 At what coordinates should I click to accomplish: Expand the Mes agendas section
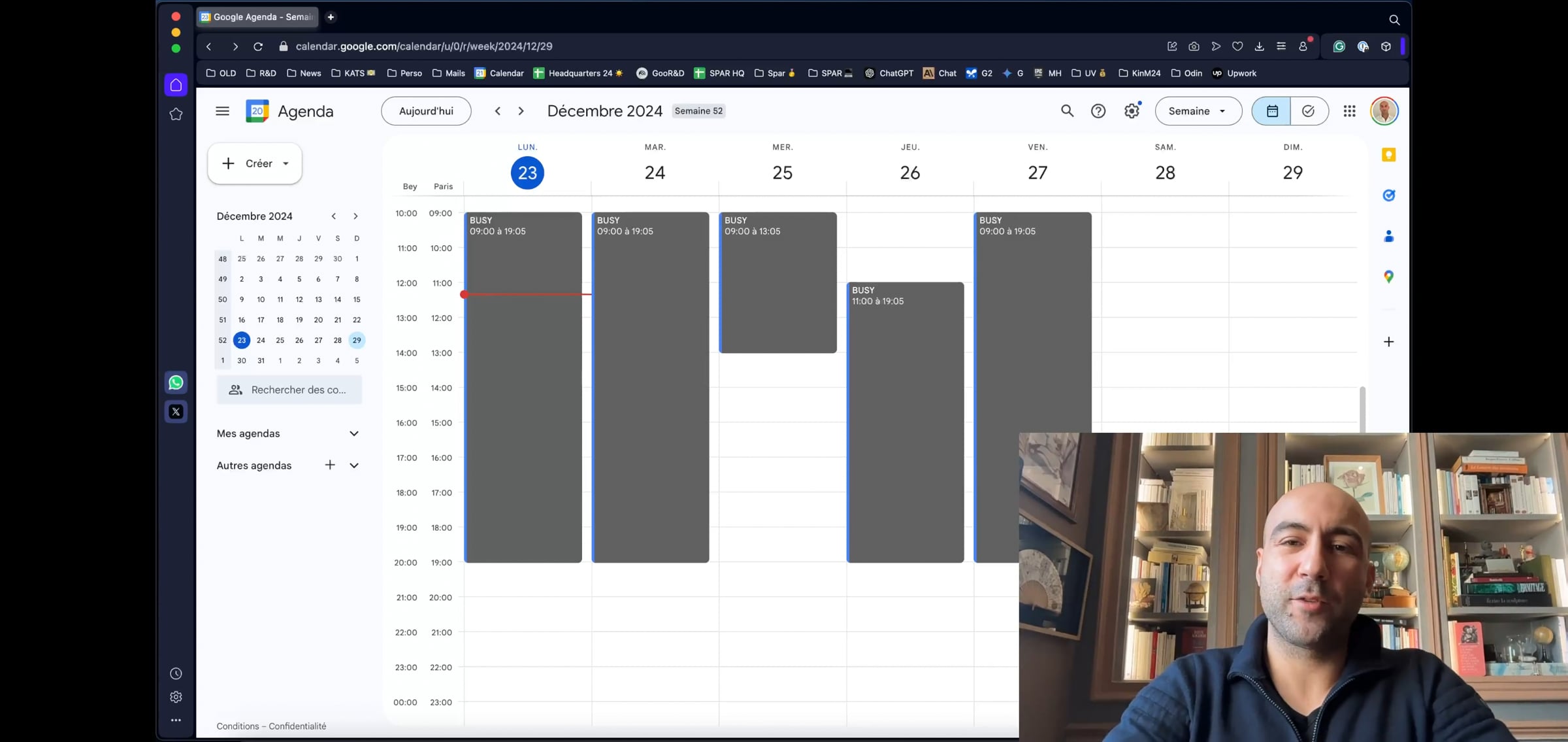[x=353, y=433]
